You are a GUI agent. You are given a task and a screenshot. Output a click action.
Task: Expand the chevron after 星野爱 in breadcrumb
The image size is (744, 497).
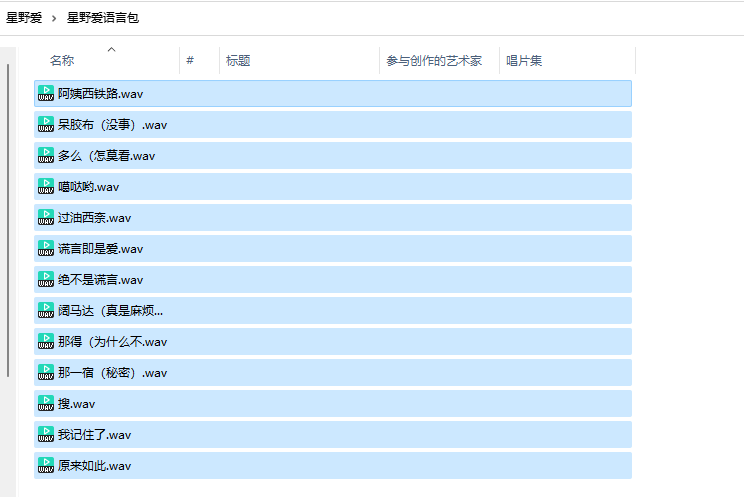pyautogui.click(x=55, y=18)
